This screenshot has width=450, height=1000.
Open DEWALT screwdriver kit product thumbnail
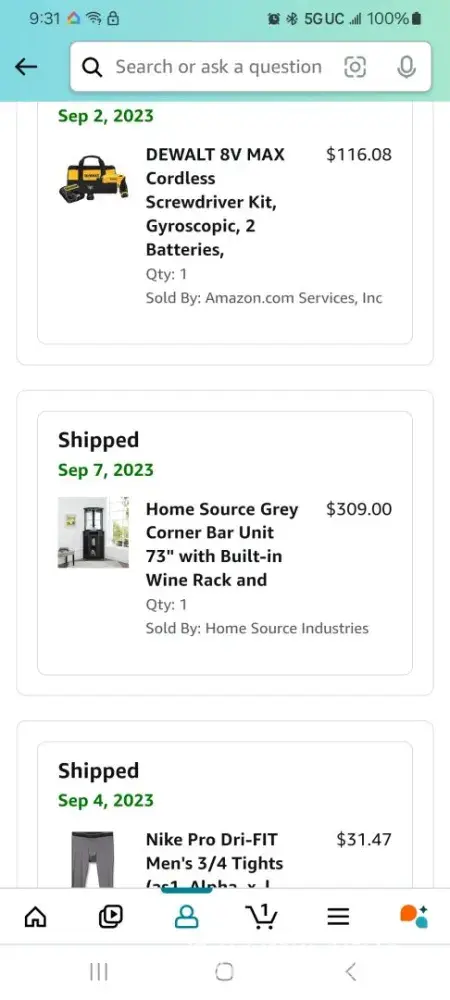(93, 179)
